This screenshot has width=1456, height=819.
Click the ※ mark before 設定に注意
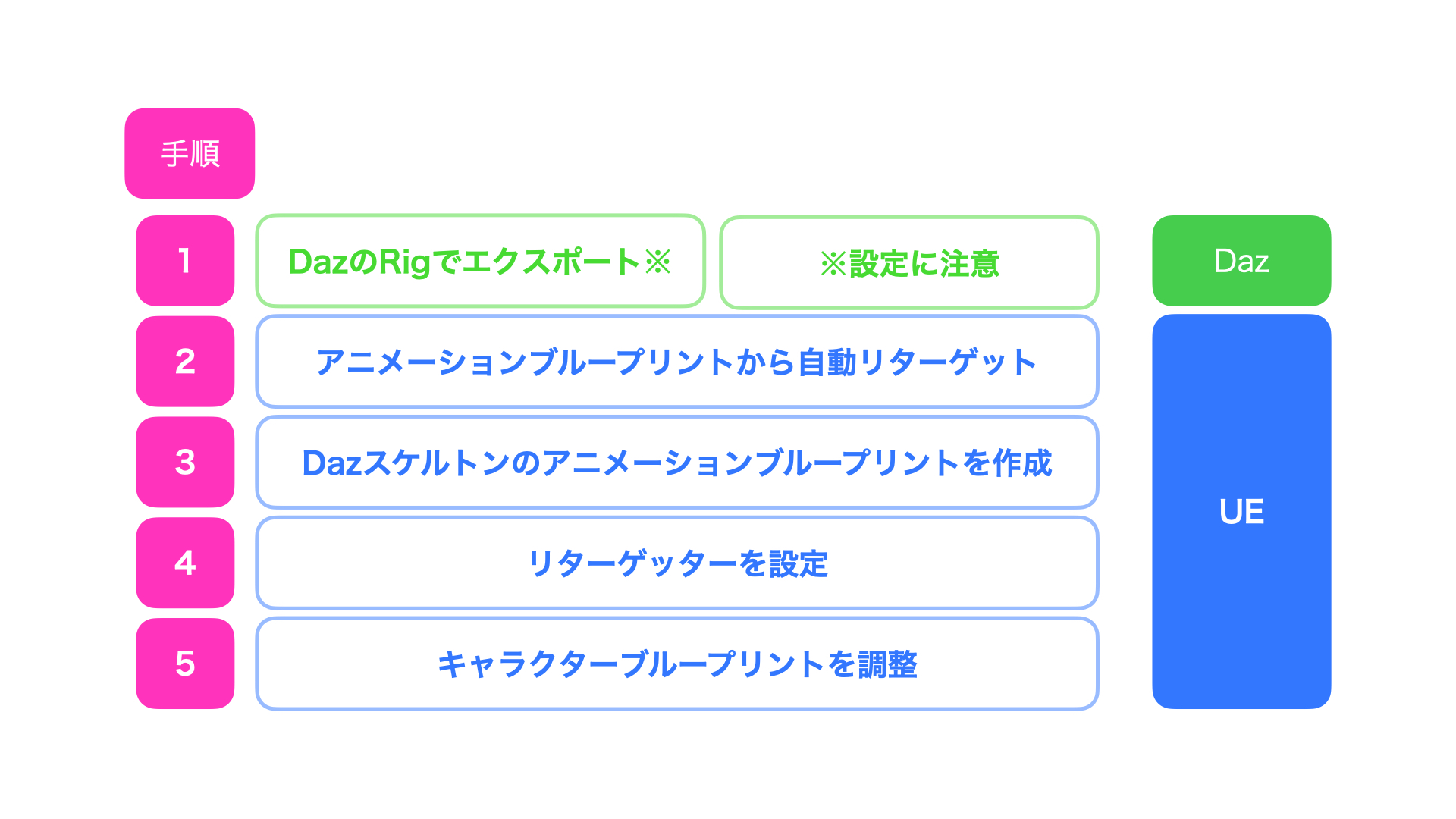[x=833, y=264]
